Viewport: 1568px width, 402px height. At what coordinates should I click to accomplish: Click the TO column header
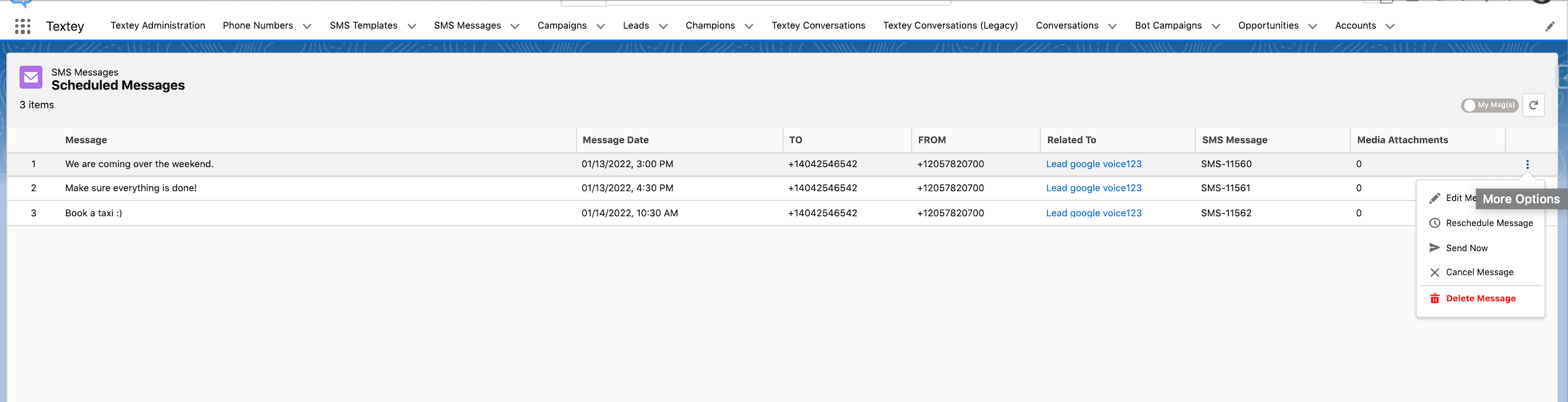796,140
